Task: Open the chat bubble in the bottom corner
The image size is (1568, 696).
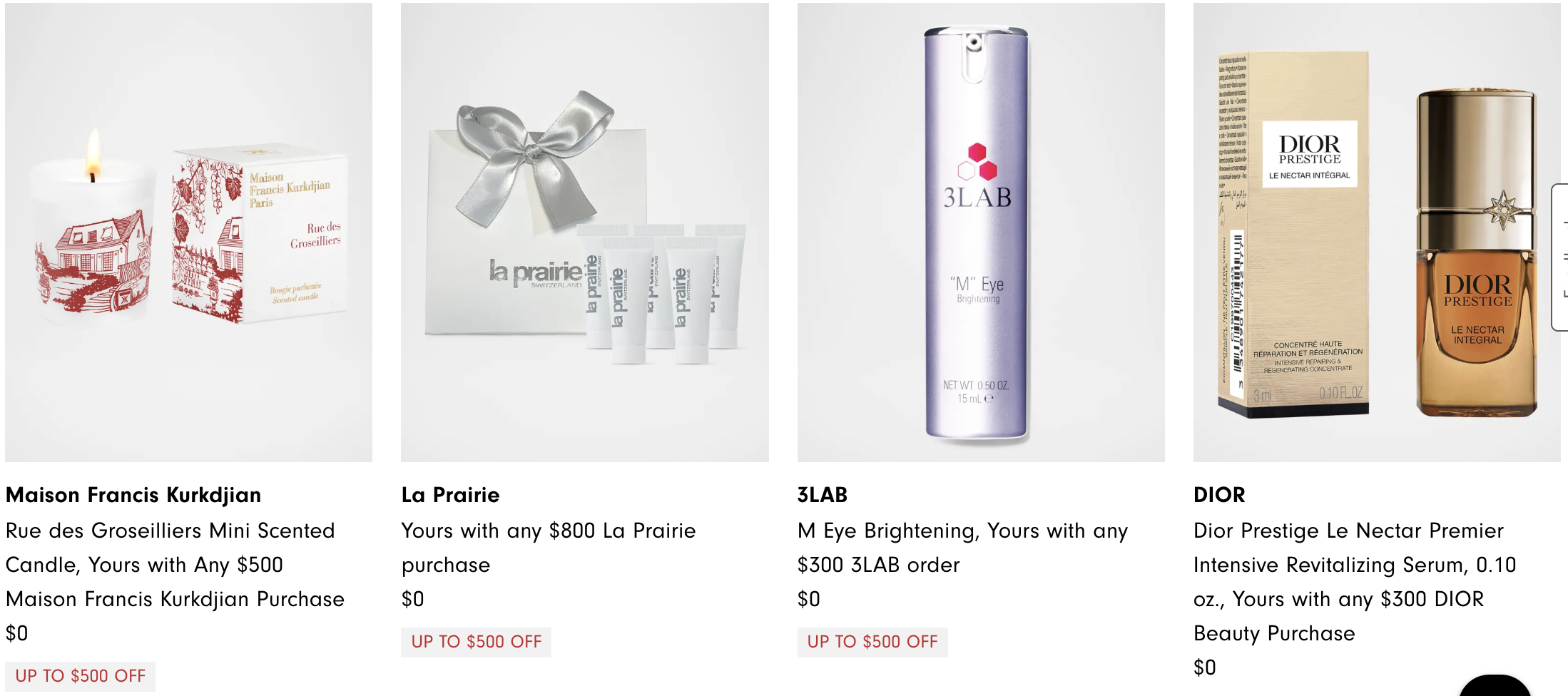Action: [x=1495, y=687]
